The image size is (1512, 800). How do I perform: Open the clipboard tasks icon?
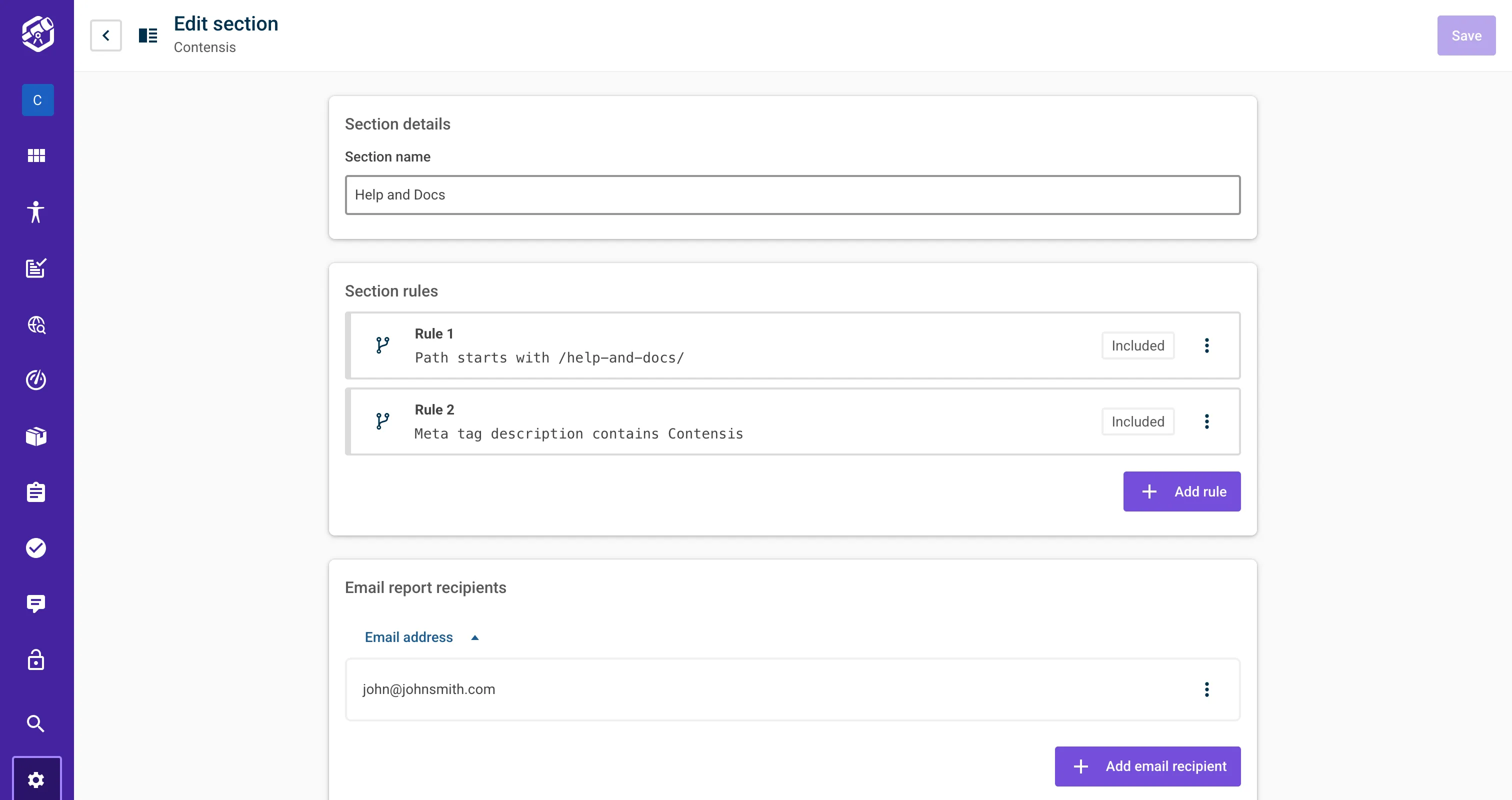[37, 492]
